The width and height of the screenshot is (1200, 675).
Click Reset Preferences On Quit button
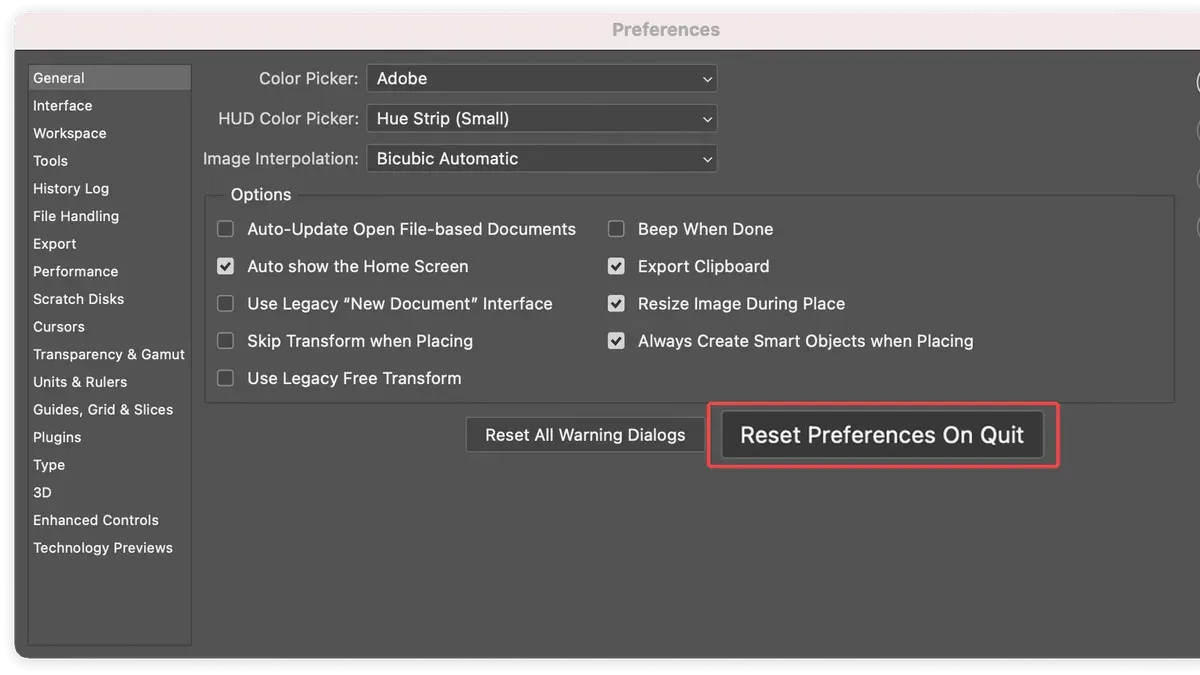click(x=882, y=435)
